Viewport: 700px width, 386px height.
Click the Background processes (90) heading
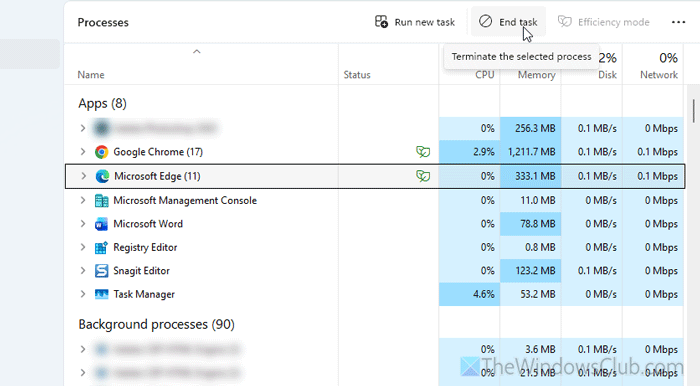click(x=157, y=324)
